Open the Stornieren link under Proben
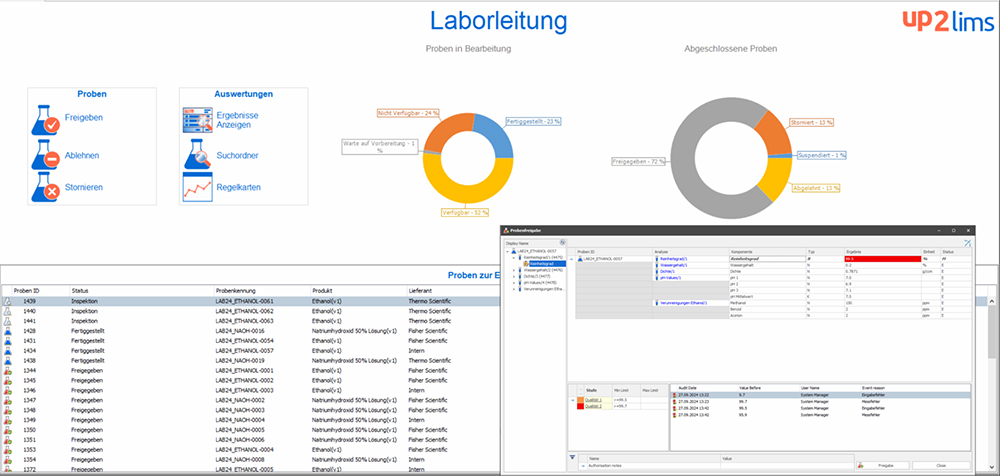1000x476 pixels. click(x=84, y=187)
